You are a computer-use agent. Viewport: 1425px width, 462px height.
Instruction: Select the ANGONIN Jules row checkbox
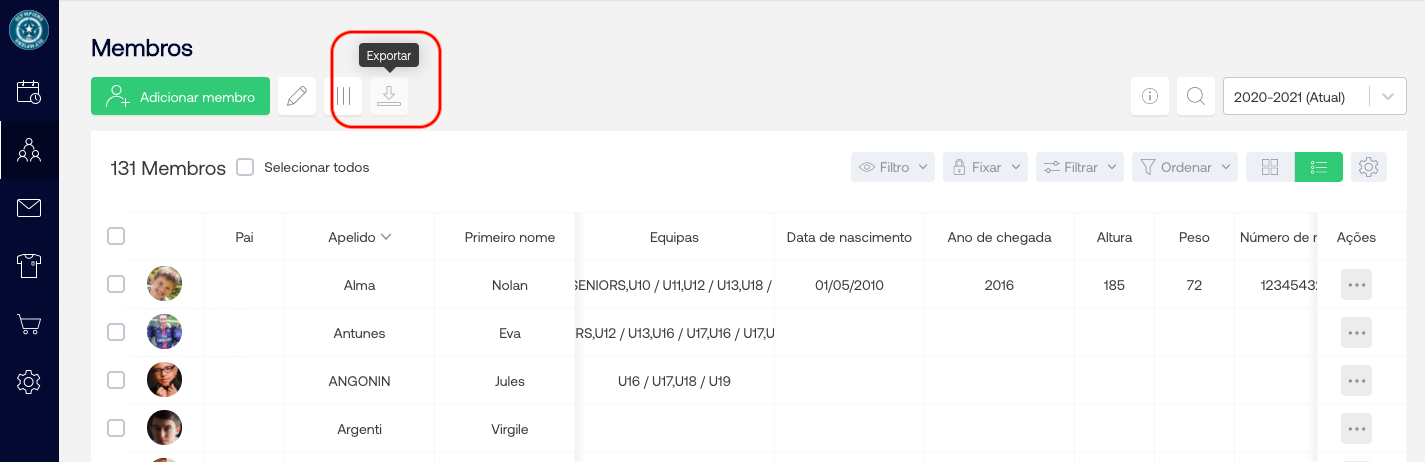[116, 380]
